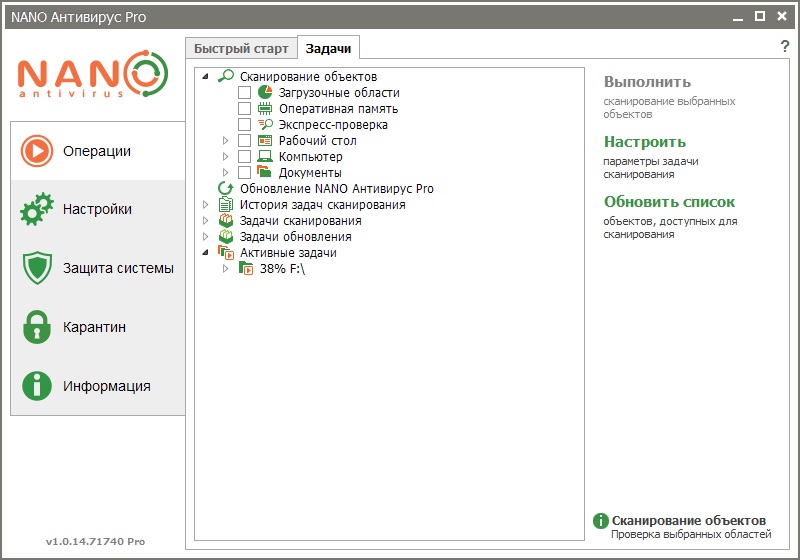Image resolution: width=800 pixels, height=560 pixels.
Task: Click the Активные задачи icon
Action: (x=226, y=252)
